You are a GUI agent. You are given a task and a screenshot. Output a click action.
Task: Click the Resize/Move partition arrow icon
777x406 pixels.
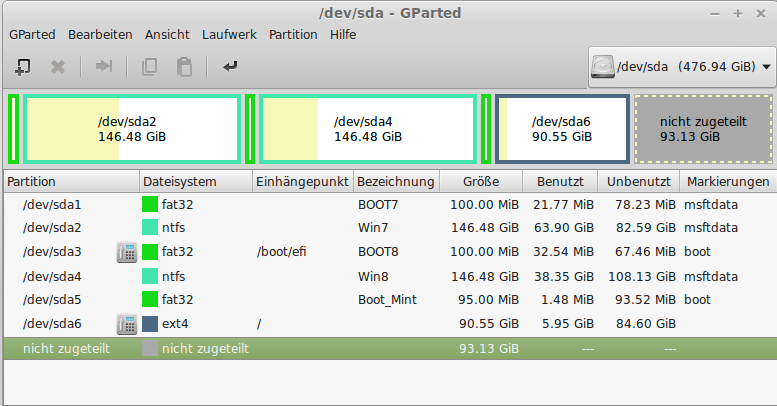[x=104, y=66]
